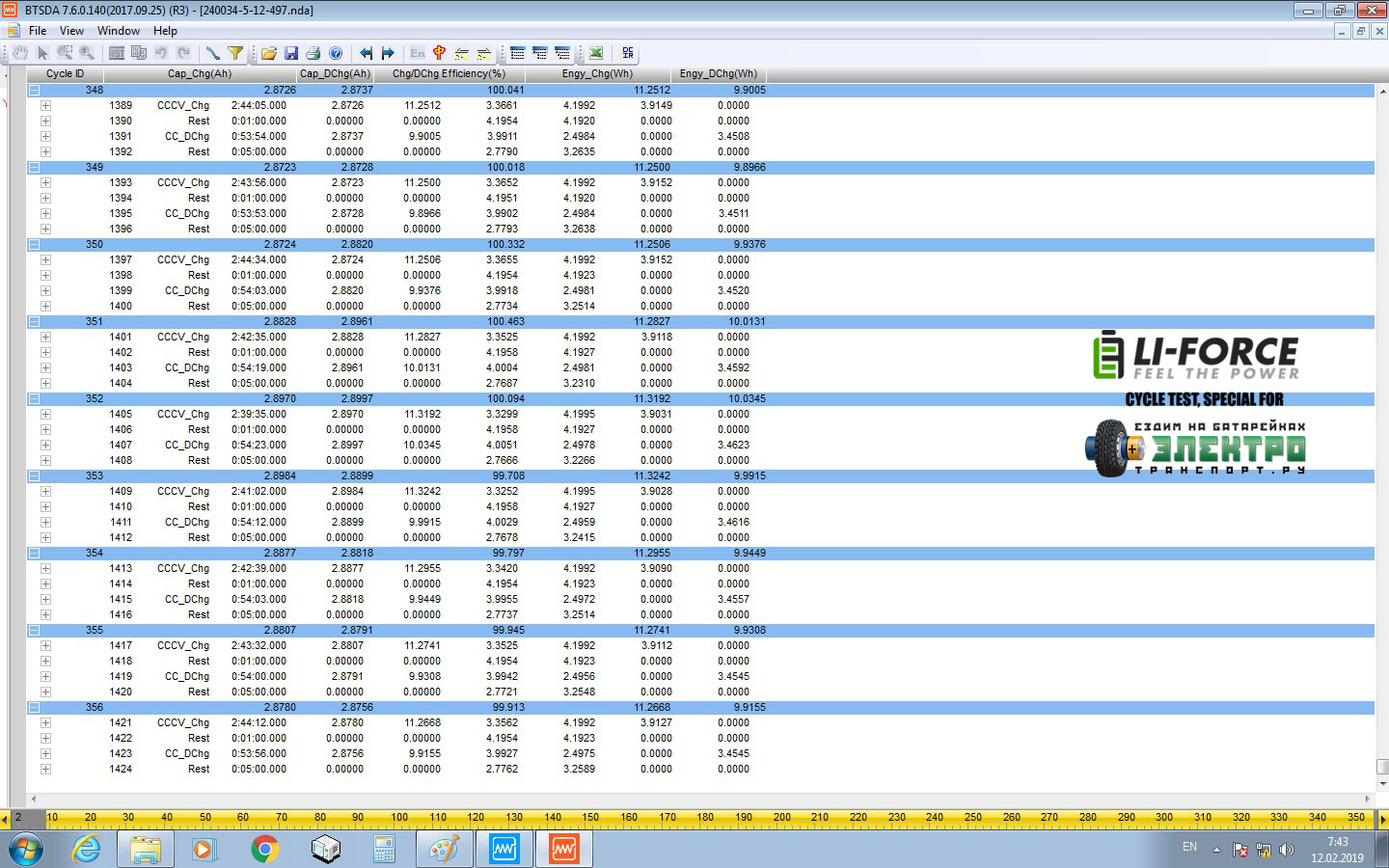Open the yellow funnel filter
The width and height of the screenshot is (1389, 868).
(235, 53)
